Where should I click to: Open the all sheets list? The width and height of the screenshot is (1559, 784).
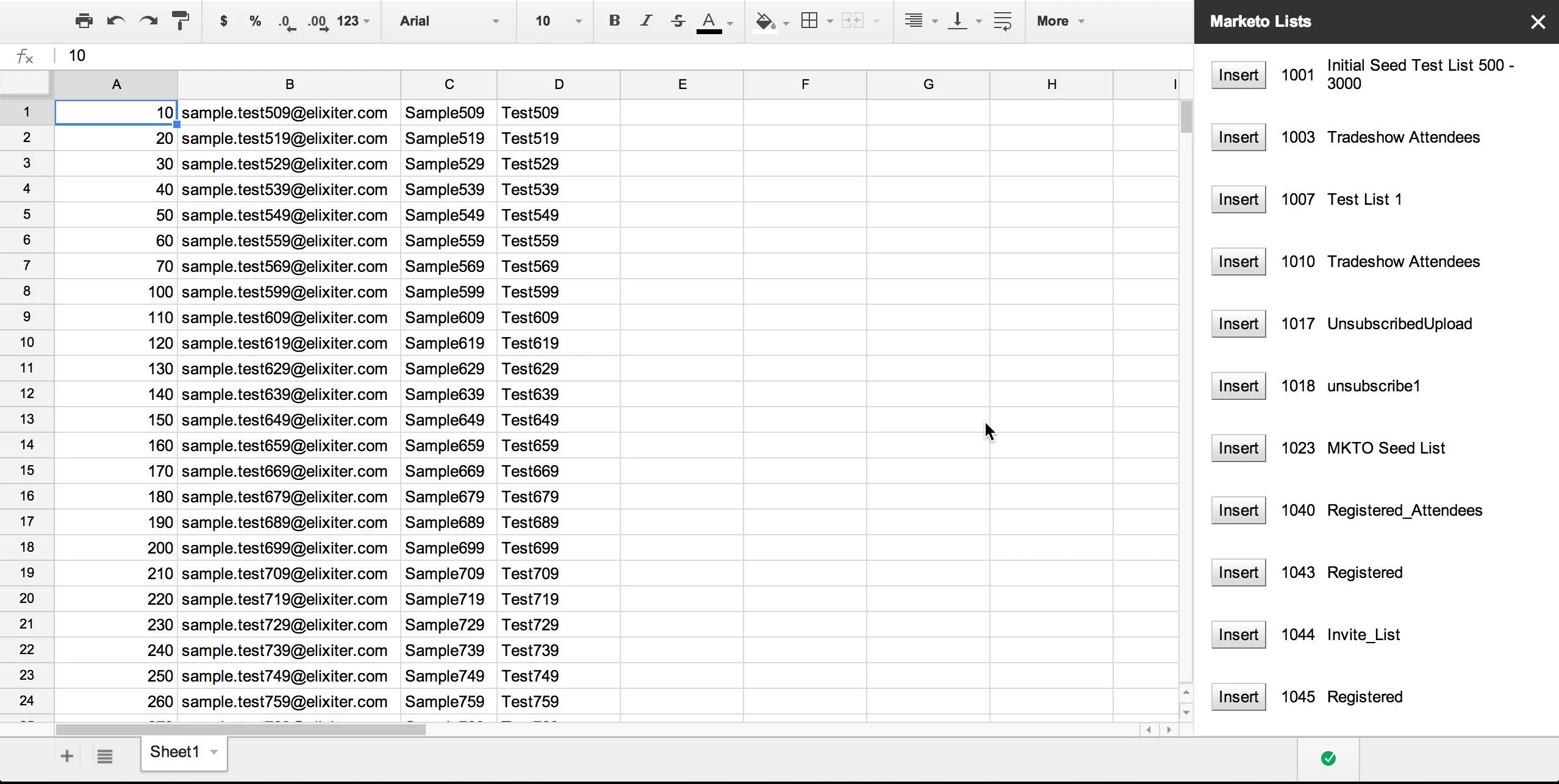tap(104, 757)
